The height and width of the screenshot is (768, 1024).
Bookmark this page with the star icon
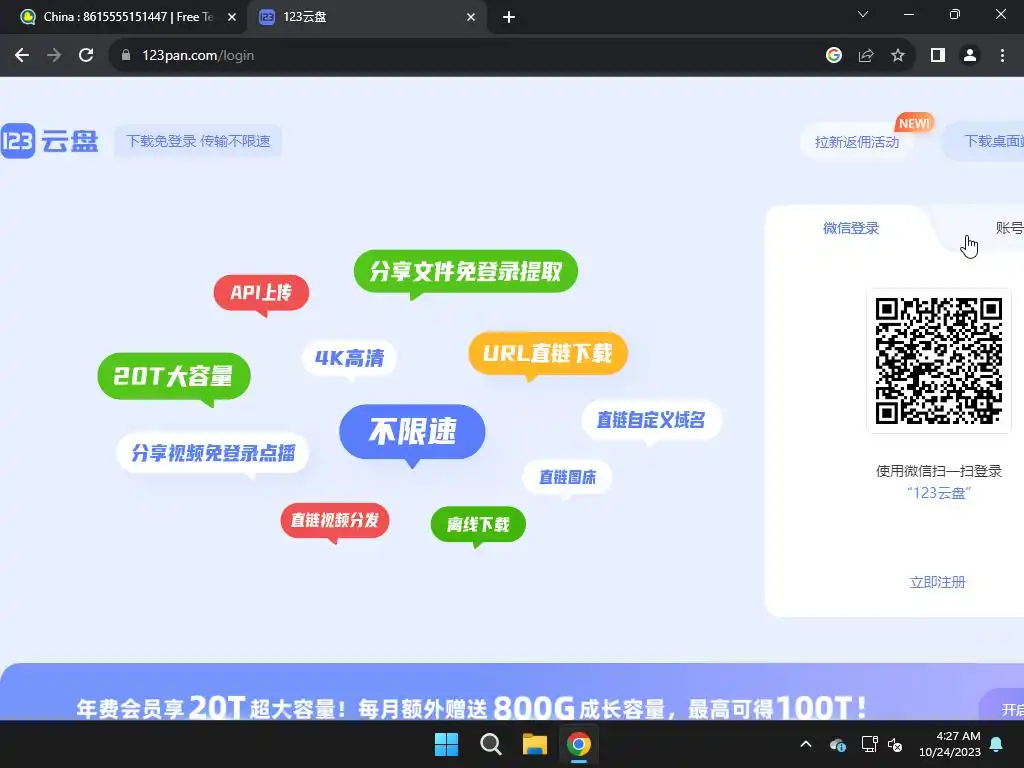pyautogui.click(x=898, y=56)
